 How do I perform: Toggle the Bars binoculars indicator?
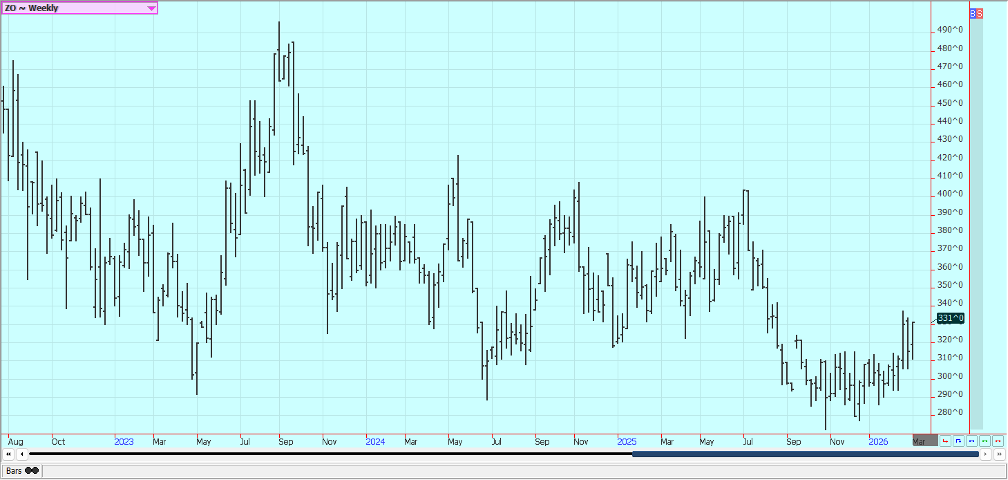[x=32, y=470]
